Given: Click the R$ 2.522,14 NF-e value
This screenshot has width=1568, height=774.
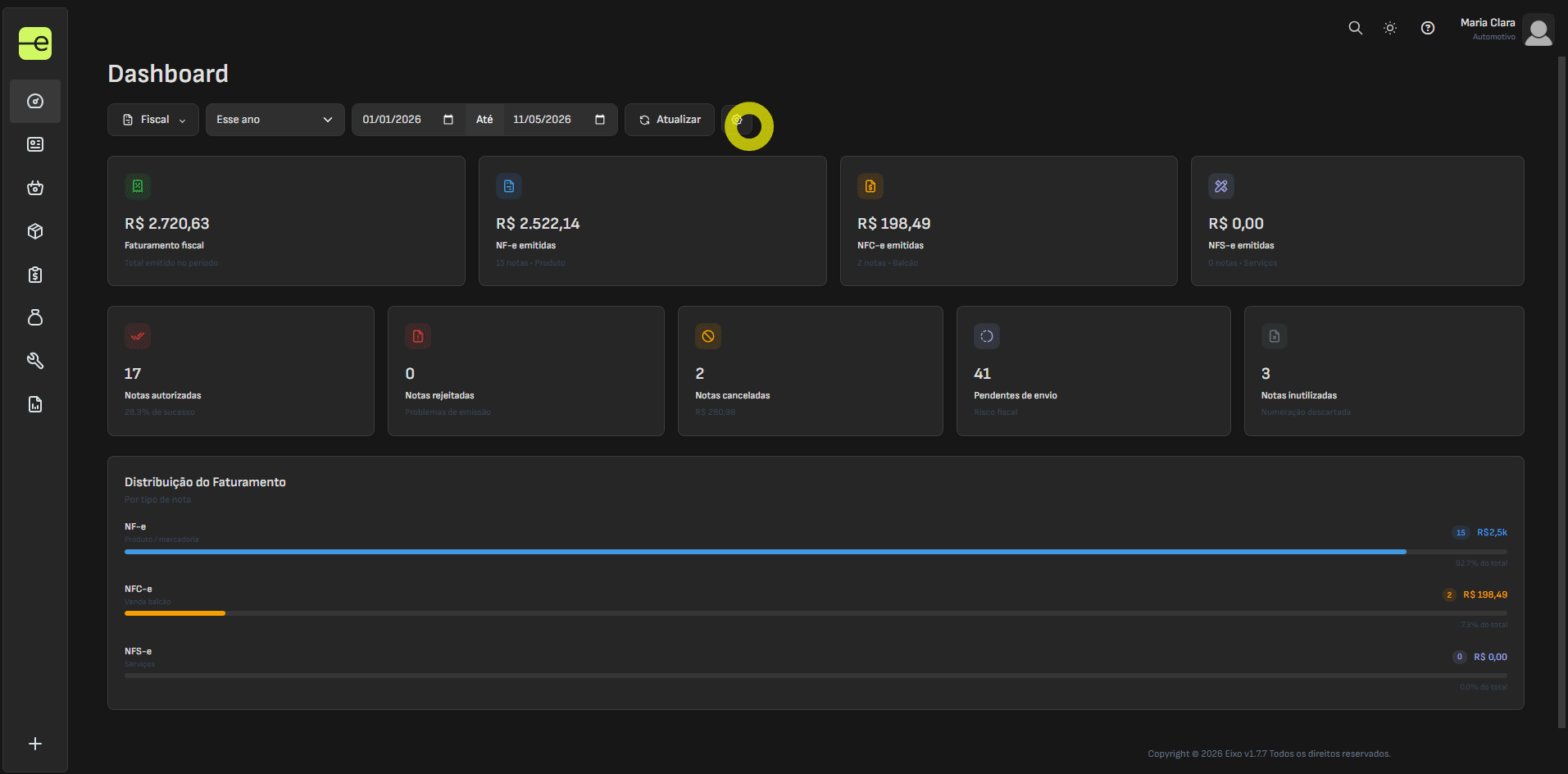Looking at the screenshot, I should coord(538,224).
